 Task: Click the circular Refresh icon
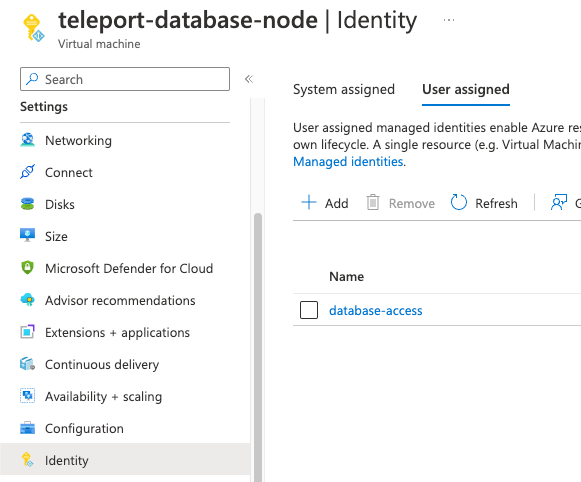click(x=459, y=203)
